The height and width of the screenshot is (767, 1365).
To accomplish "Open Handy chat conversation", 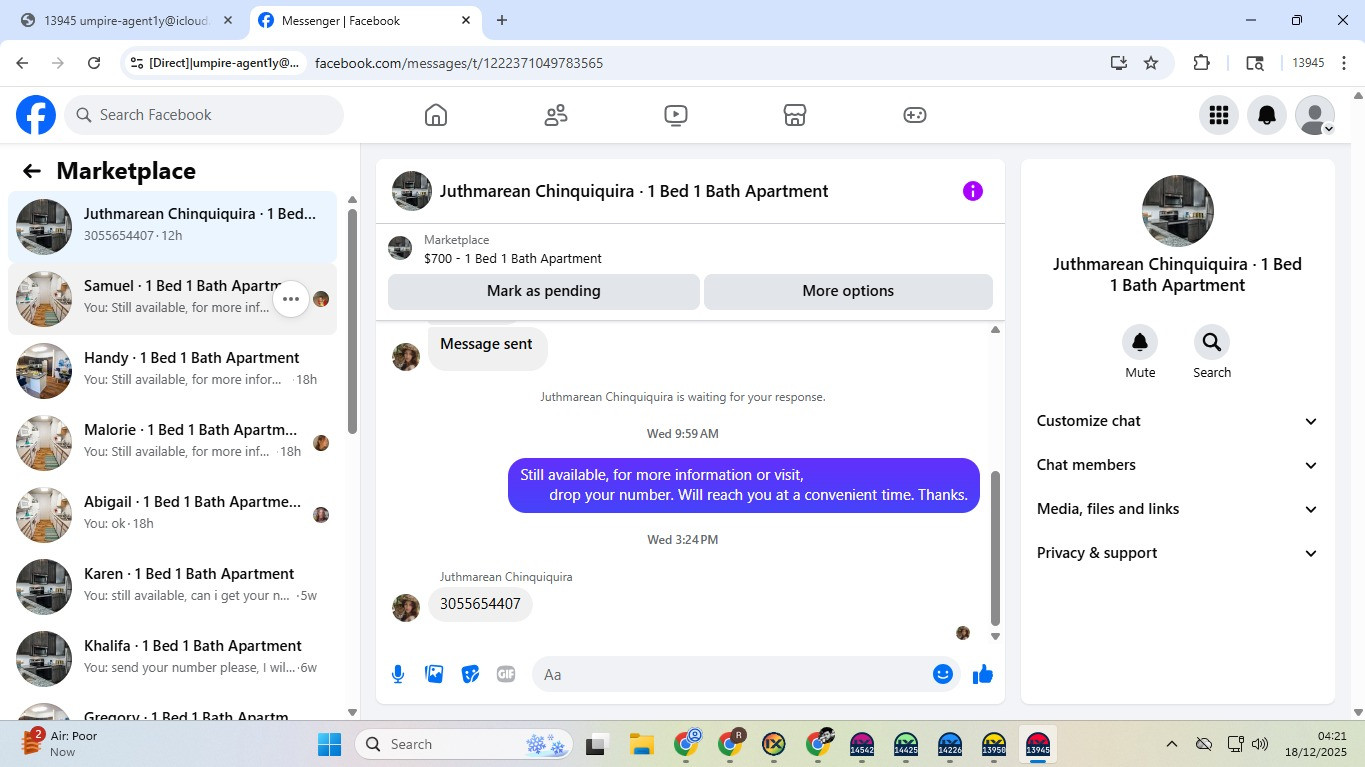I will [173, 371].
